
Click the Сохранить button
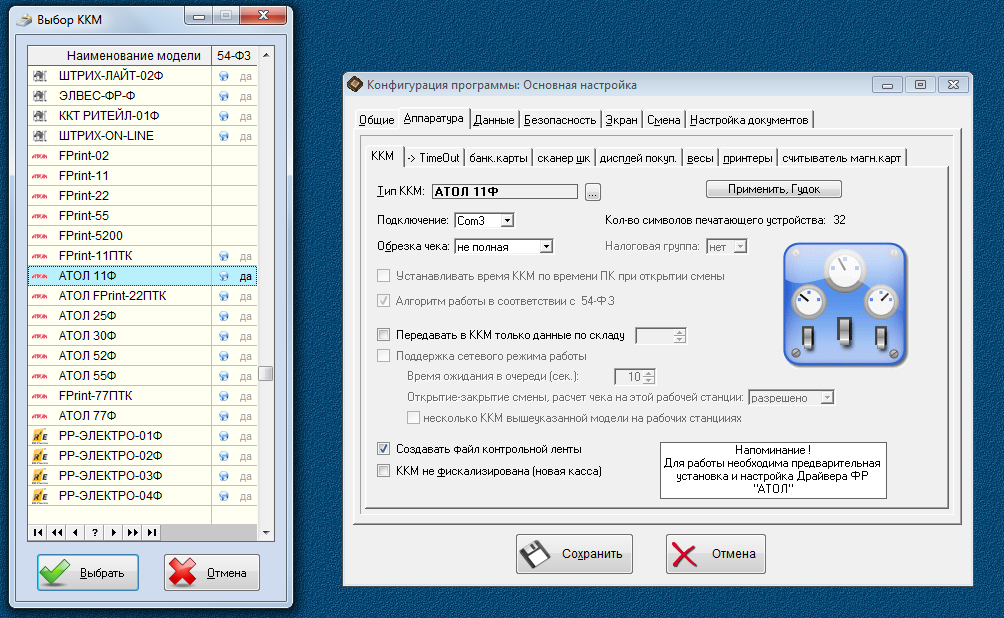[x=574, y=554]
